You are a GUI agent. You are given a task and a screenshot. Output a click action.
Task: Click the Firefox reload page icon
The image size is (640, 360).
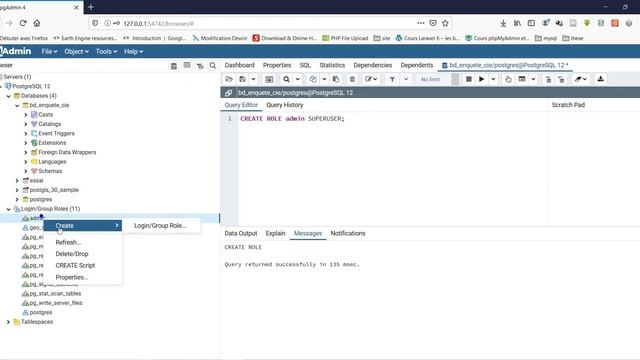pos(23,23)
